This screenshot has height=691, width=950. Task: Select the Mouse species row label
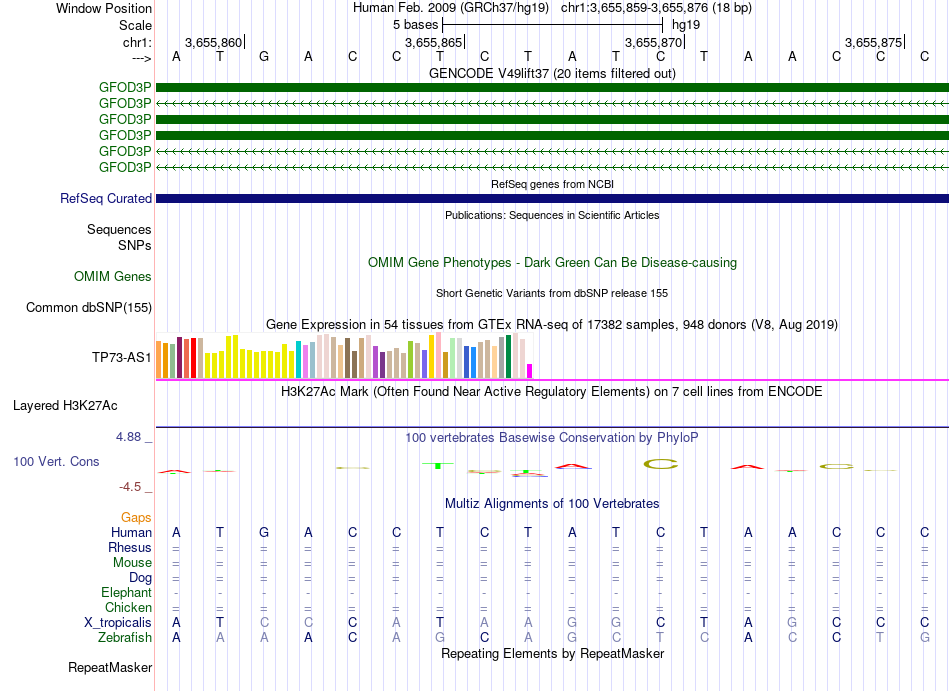pyautogui.click(x=132, y=563)
